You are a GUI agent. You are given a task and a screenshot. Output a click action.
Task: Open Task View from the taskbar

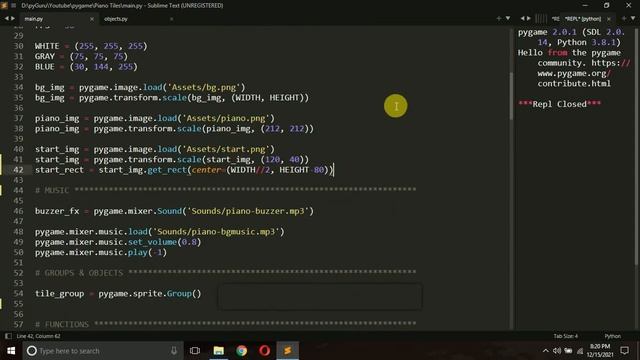coord(195,351)
